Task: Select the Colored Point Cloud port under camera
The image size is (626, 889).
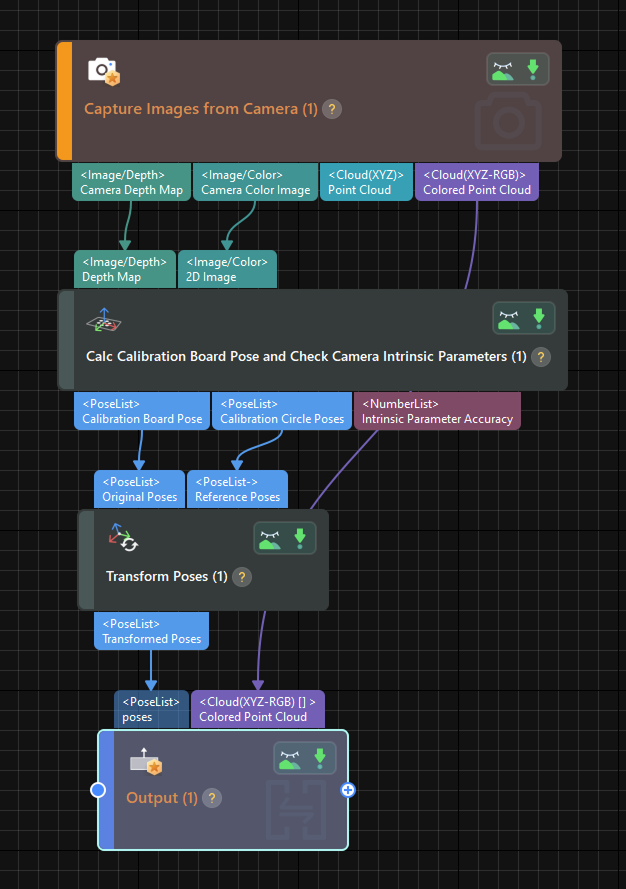Action: coord(476,182)
